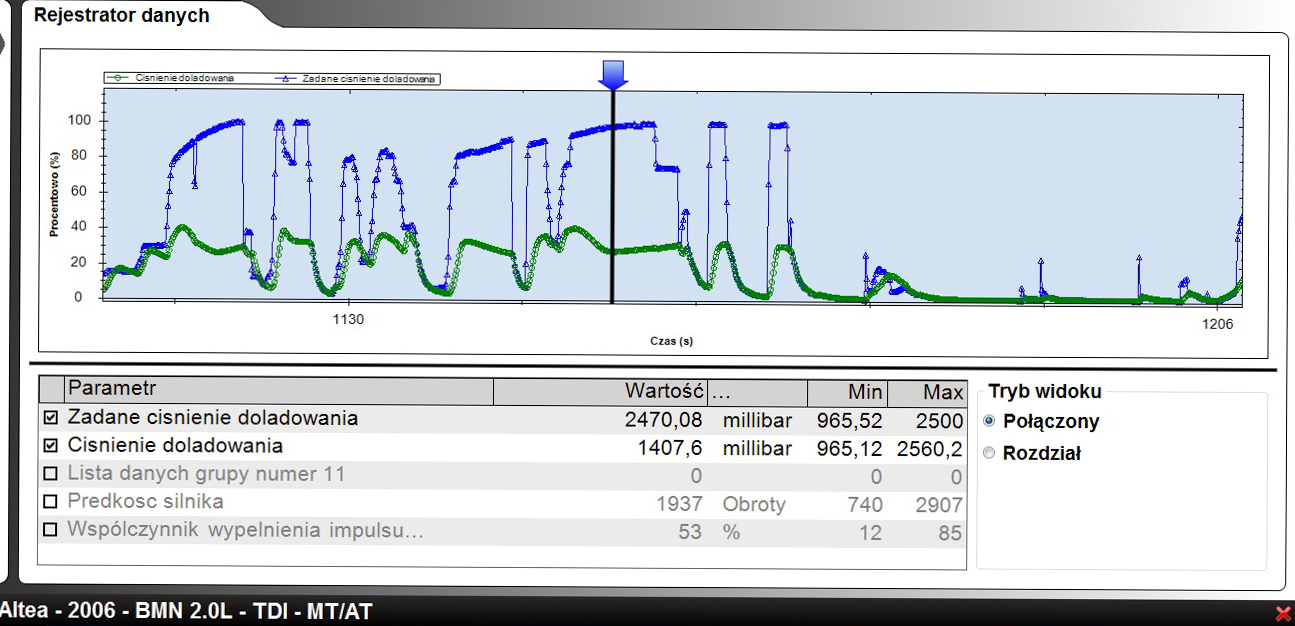
Task: Click the green Cisnienie doladowania legend entry
Action: click(170, 77)
